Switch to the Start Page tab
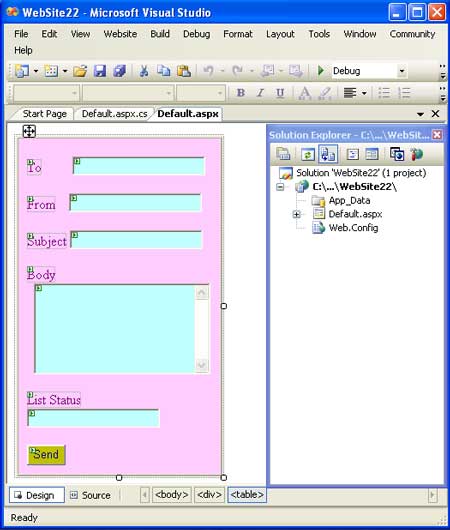The height and width of the screenshot is (530, 450). point(44,114)
